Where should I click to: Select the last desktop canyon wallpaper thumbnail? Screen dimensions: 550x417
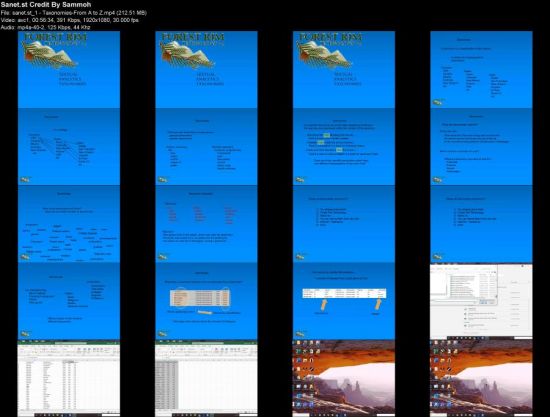(481, 378)
